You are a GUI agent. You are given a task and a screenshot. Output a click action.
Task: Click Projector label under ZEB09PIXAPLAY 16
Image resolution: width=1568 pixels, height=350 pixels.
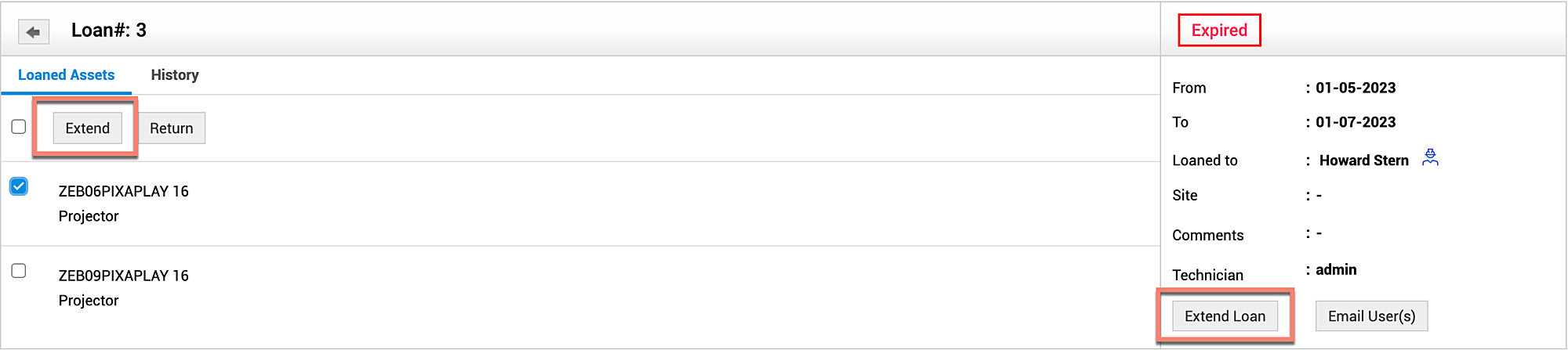click(89, 301)
